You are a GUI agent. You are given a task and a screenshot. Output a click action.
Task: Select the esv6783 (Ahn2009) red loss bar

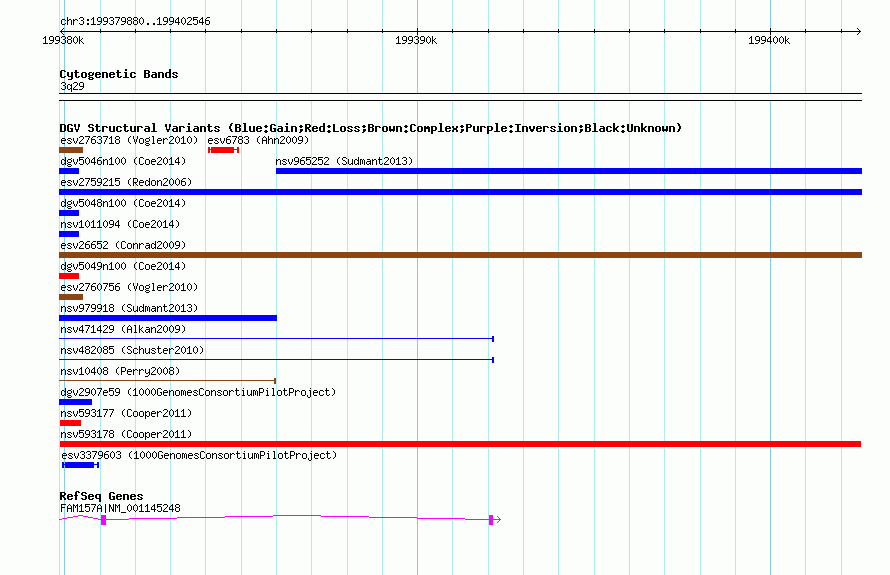(x=224, y=150)
